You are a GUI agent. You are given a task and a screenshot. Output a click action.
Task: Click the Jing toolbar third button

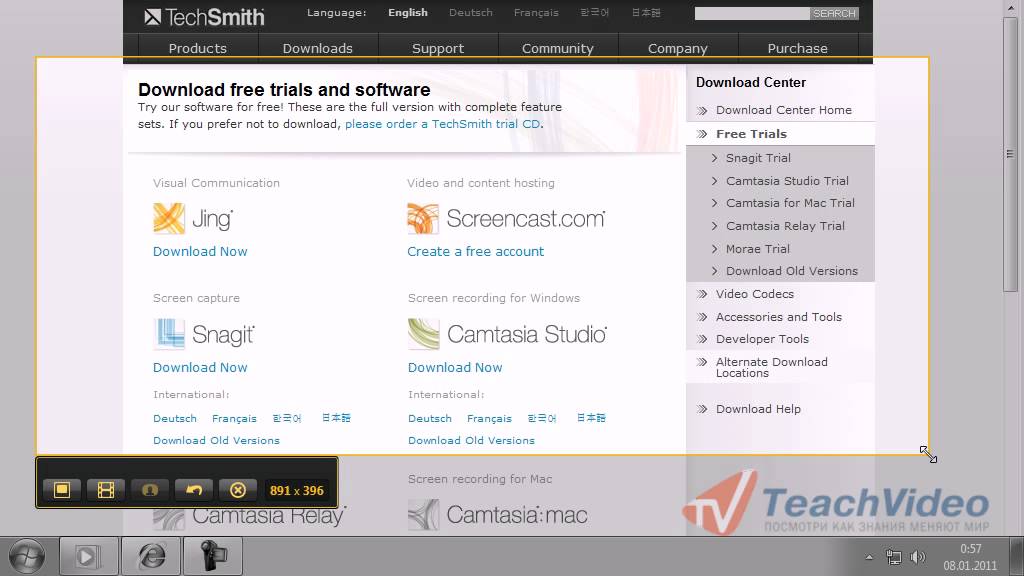pos(150,490)
